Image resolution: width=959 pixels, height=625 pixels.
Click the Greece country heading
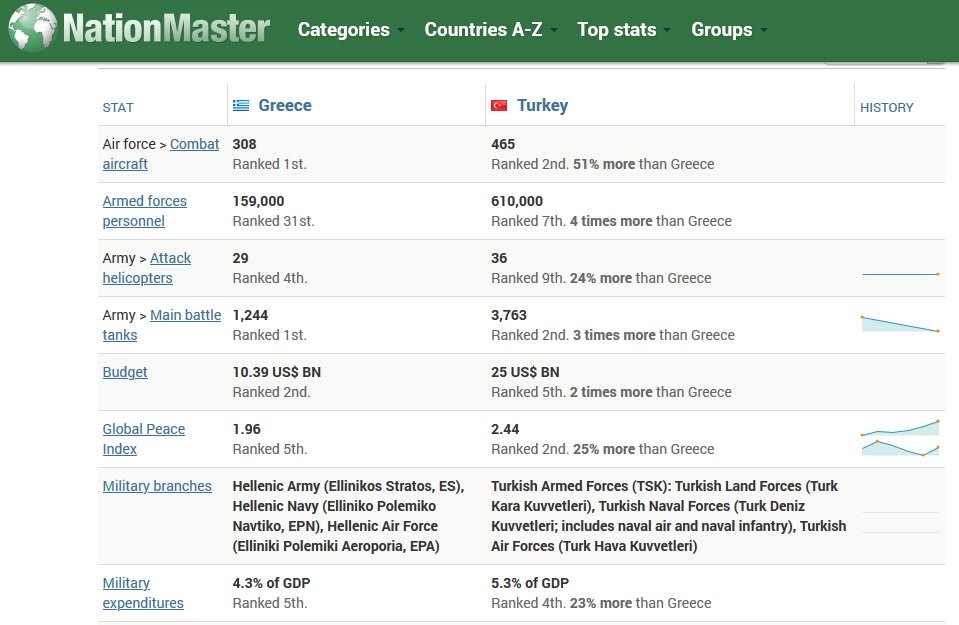tap(285, 105)
